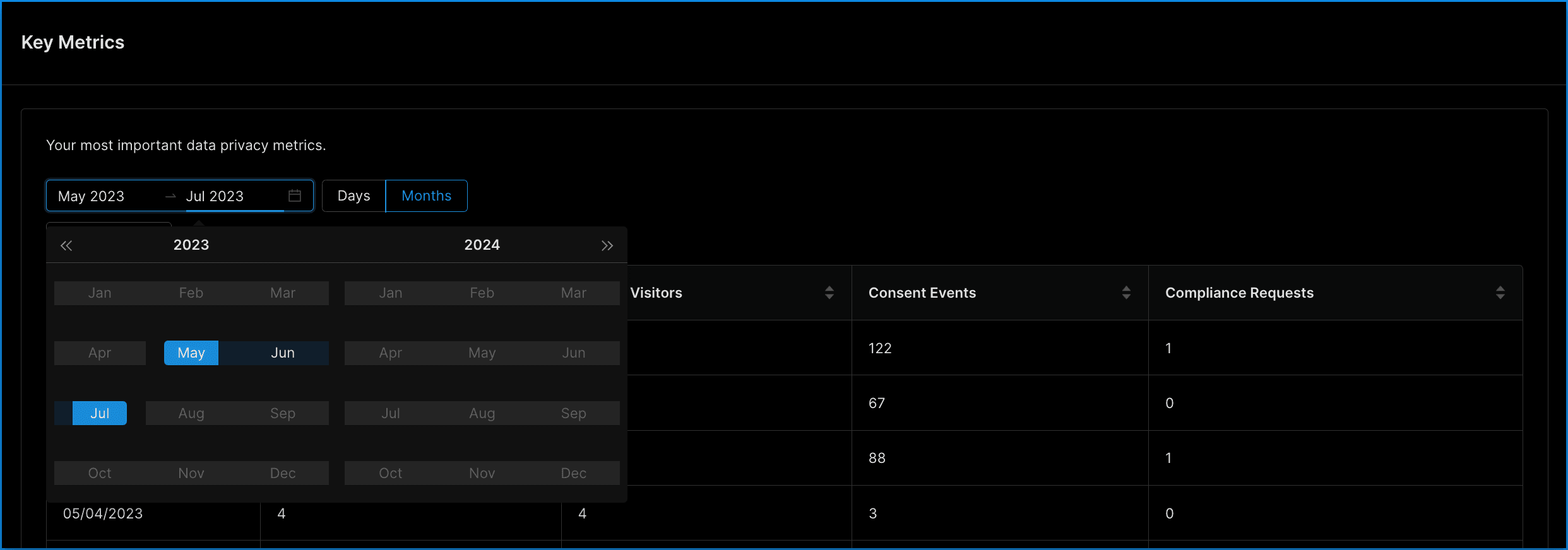Select Dec in the 2024 month panel

tap(573, 473)
